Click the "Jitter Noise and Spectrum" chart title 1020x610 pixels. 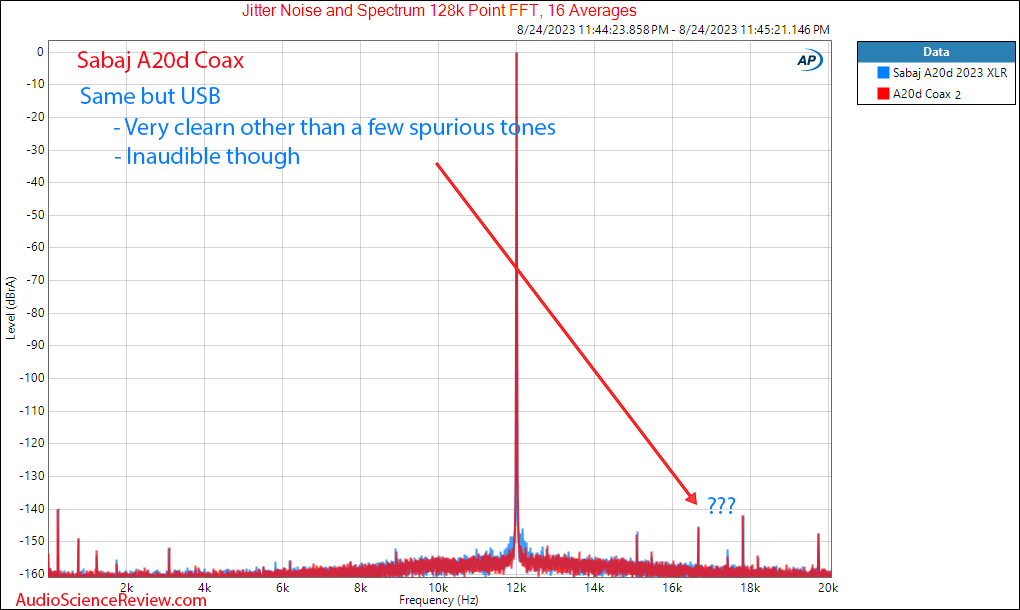pos(439,10)
